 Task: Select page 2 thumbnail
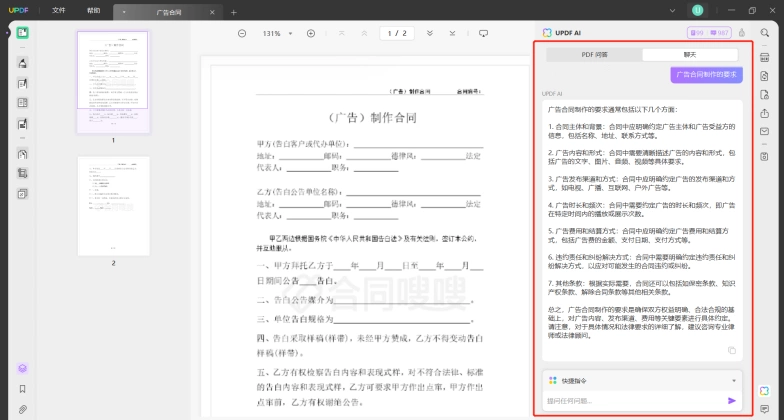114,206
